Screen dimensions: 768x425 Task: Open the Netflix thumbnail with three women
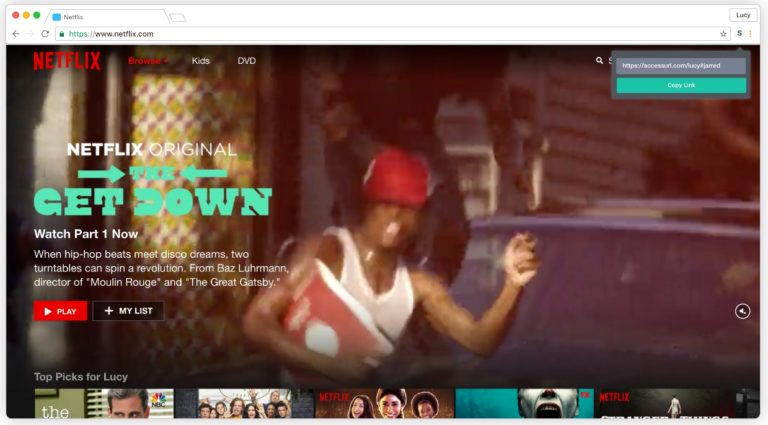tap(384, 403)
